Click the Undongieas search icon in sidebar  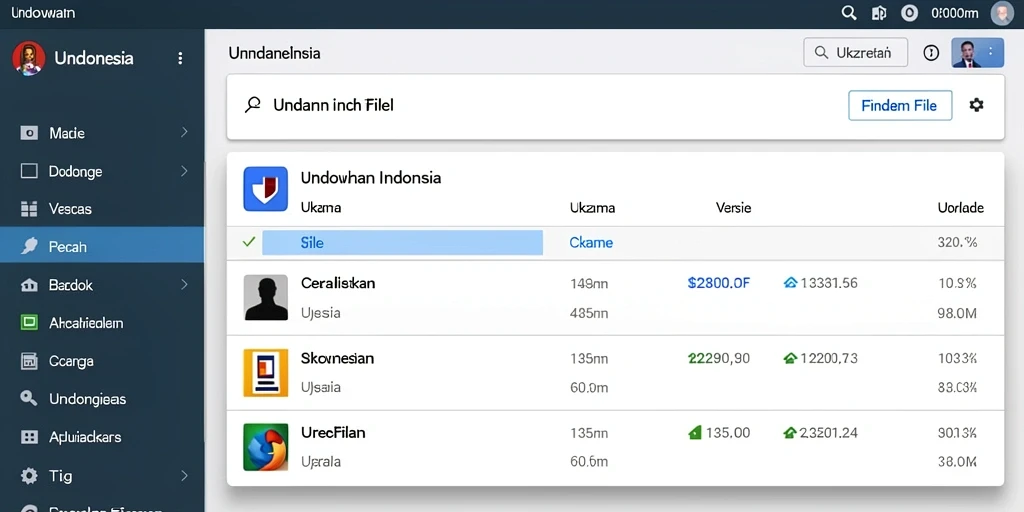[29, 398]
